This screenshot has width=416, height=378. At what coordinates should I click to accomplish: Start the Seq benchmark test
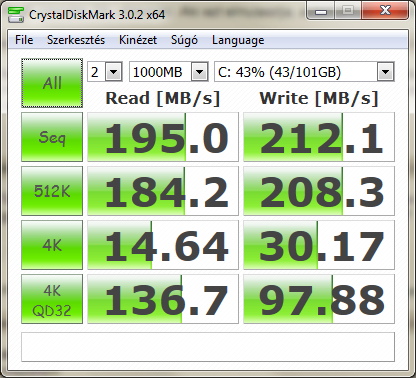[52, 137]
